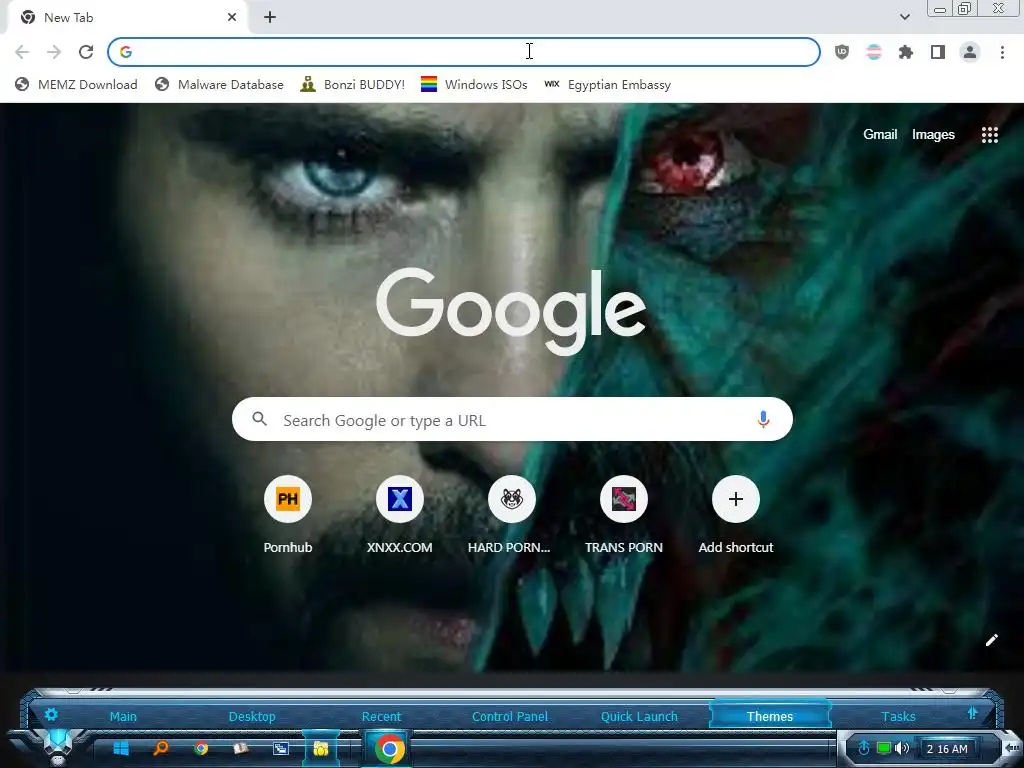Switch to the Recent dock tab
This screenshot has width=1024, height=768.
pos(381,716)
